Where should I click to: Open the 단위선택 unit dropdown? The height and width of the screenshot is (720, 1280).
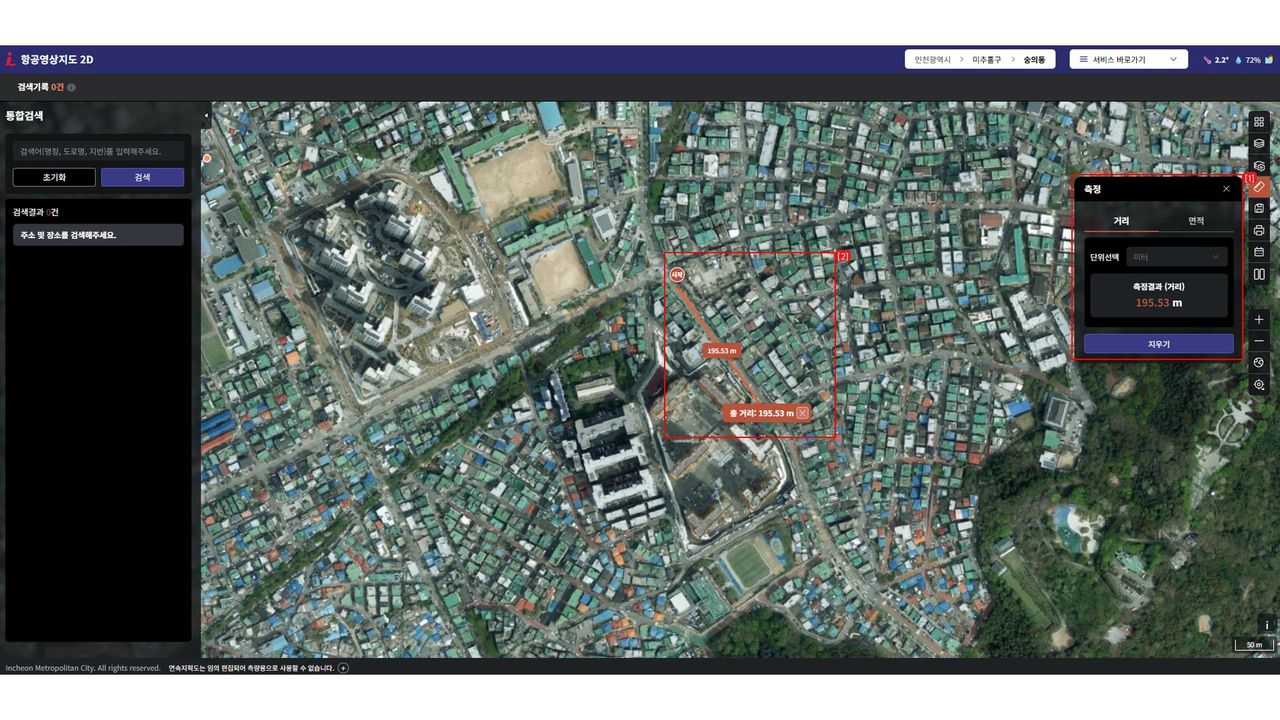(1177, 257)
